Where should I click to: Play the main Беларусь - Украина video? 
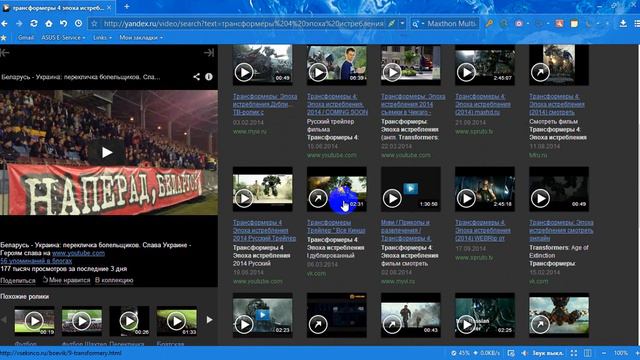(x=107, y=152)
